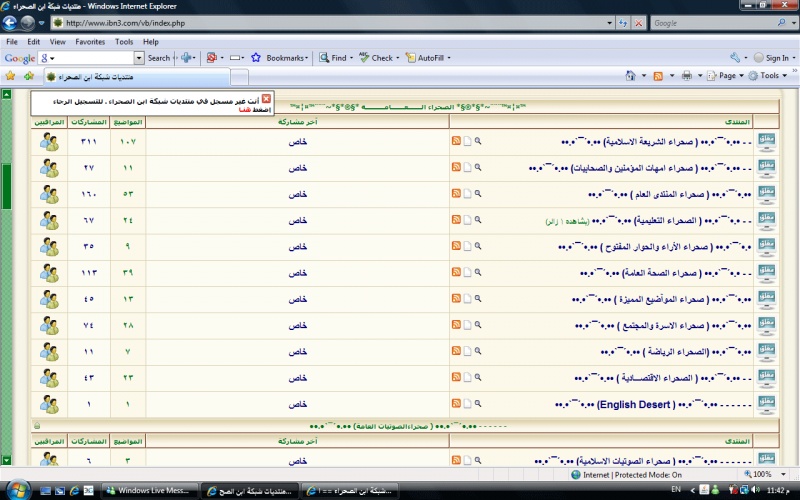Click the Google toolbar Search button

(158, 58)
